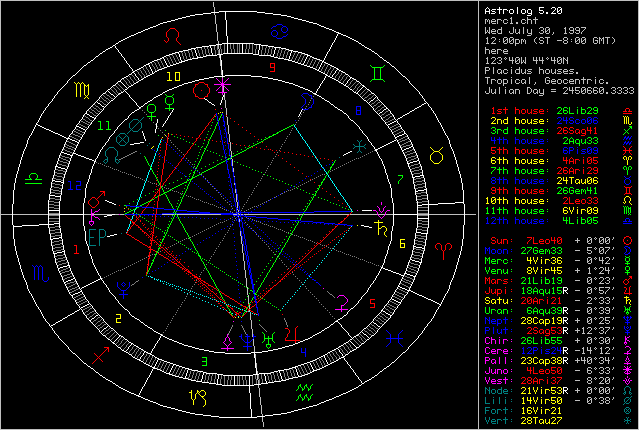The height and width of the screenshot is (430, 639).
Task: Select house number 12 inside the wheel
Action: [x=75, y=186]
